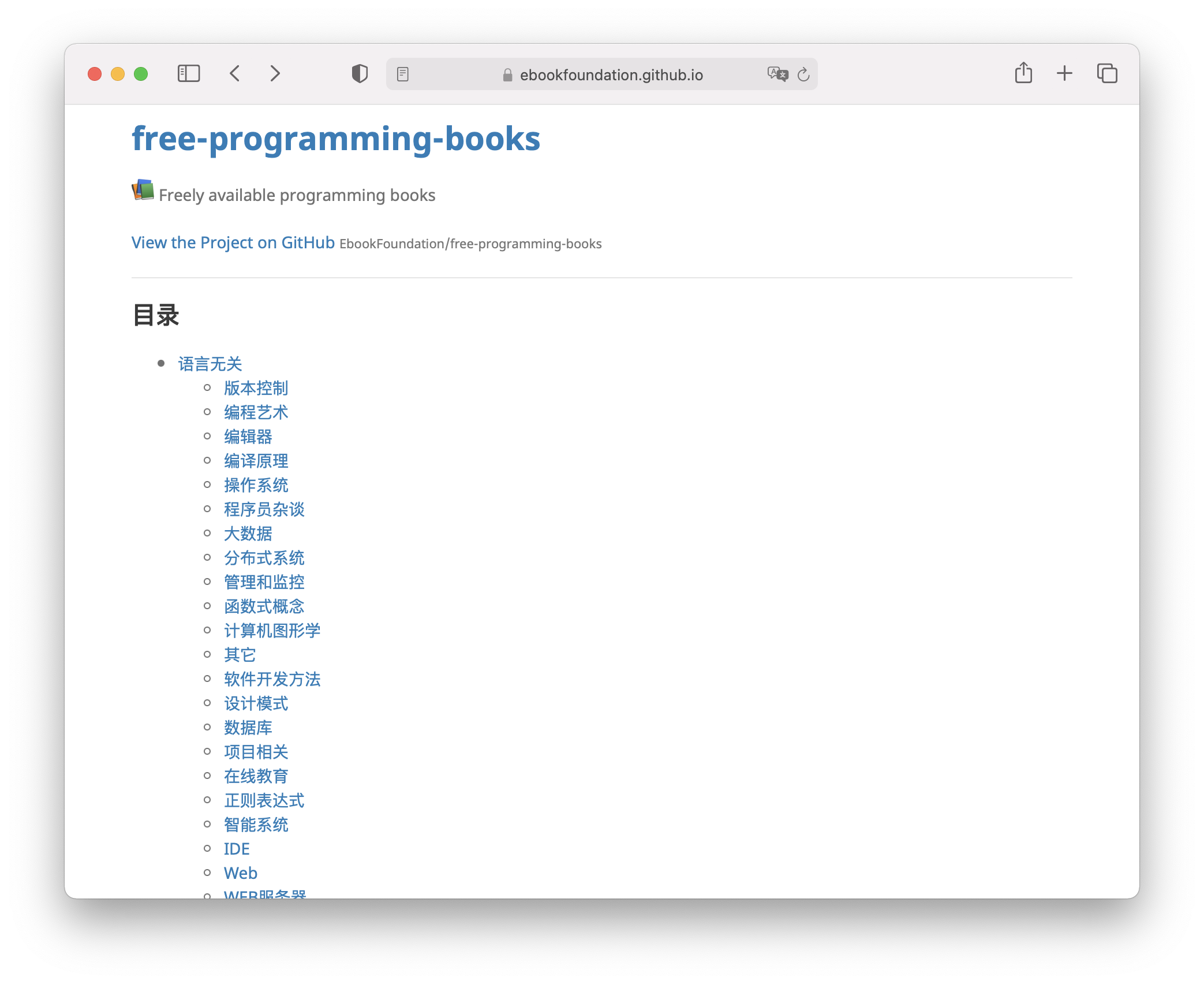The width and height of the screenshot is (1204, 984).
Task: Open the 项目相关 link
Action: (x=256, y=752)
